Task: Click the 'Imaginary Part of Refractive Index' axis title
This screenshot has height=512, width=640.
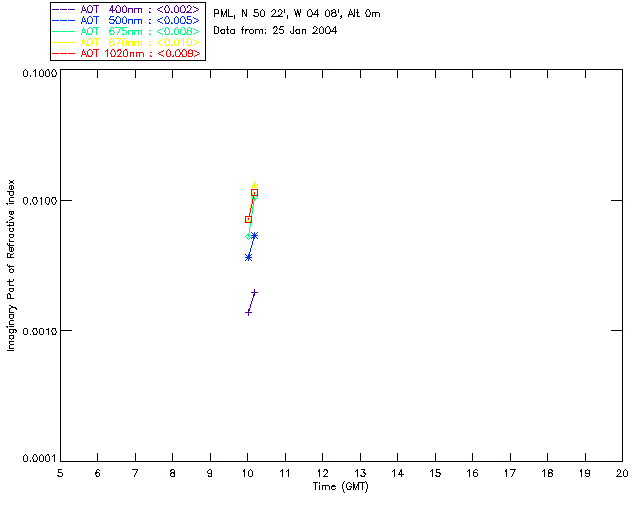Action: [x=11, y=265]
